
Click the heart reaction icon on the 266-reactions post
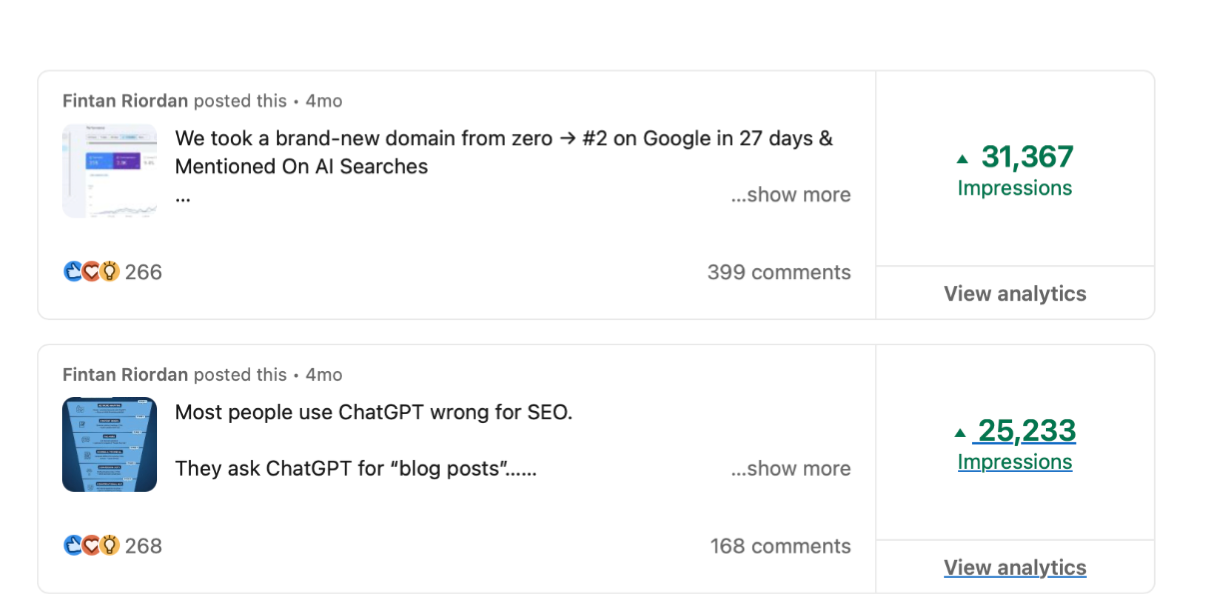[91, 272]
